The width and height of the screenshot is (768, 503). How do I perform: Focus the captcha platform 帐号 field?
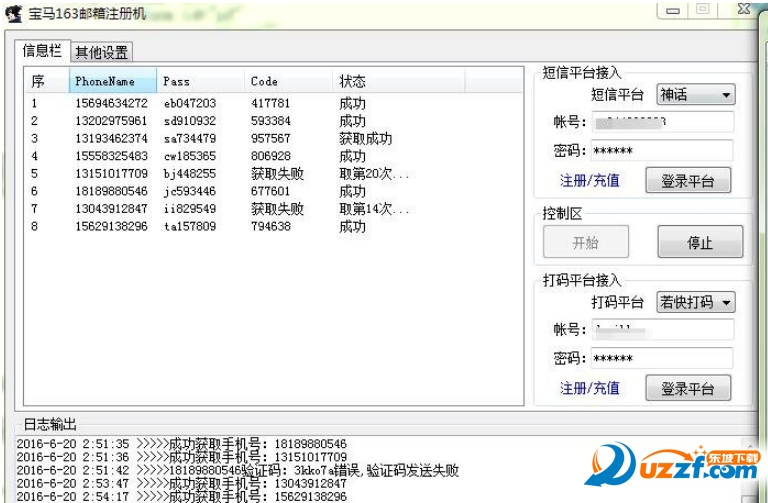[x=662, y=330]
